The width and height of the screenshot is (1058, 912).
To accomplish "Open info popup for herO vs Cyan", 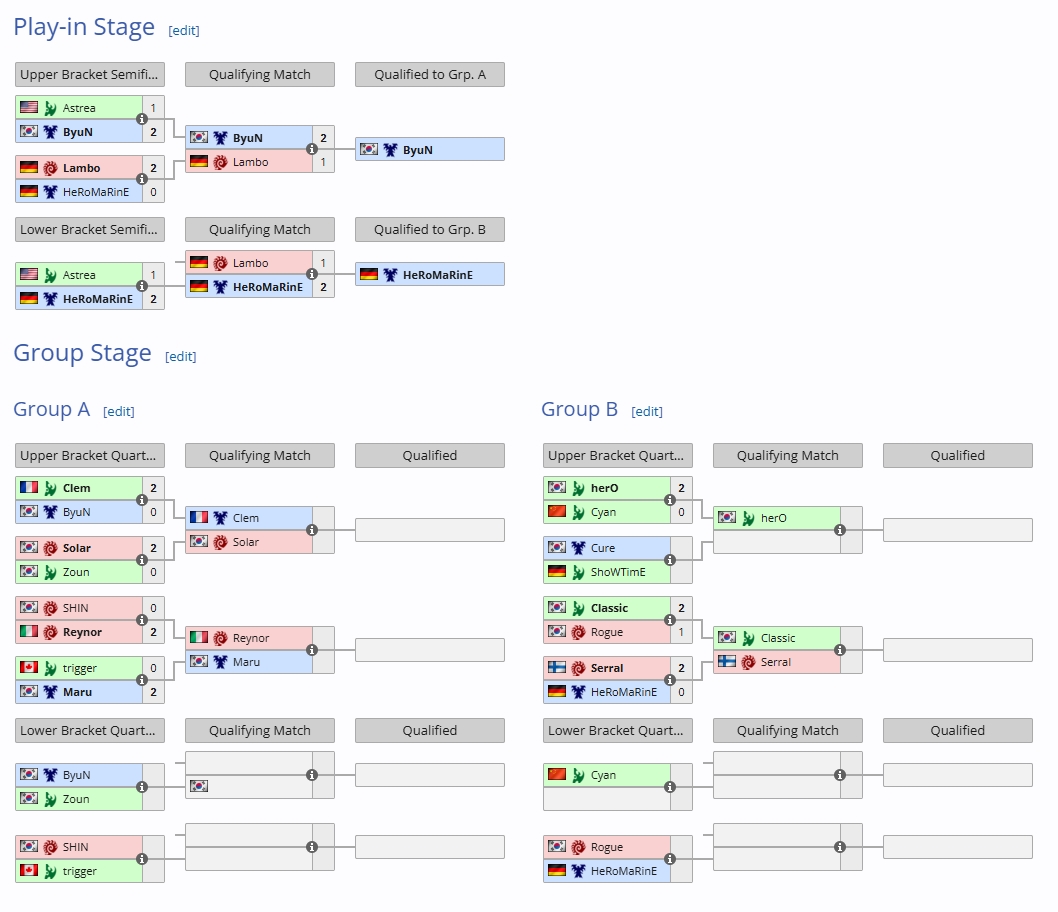I will 670,500.
